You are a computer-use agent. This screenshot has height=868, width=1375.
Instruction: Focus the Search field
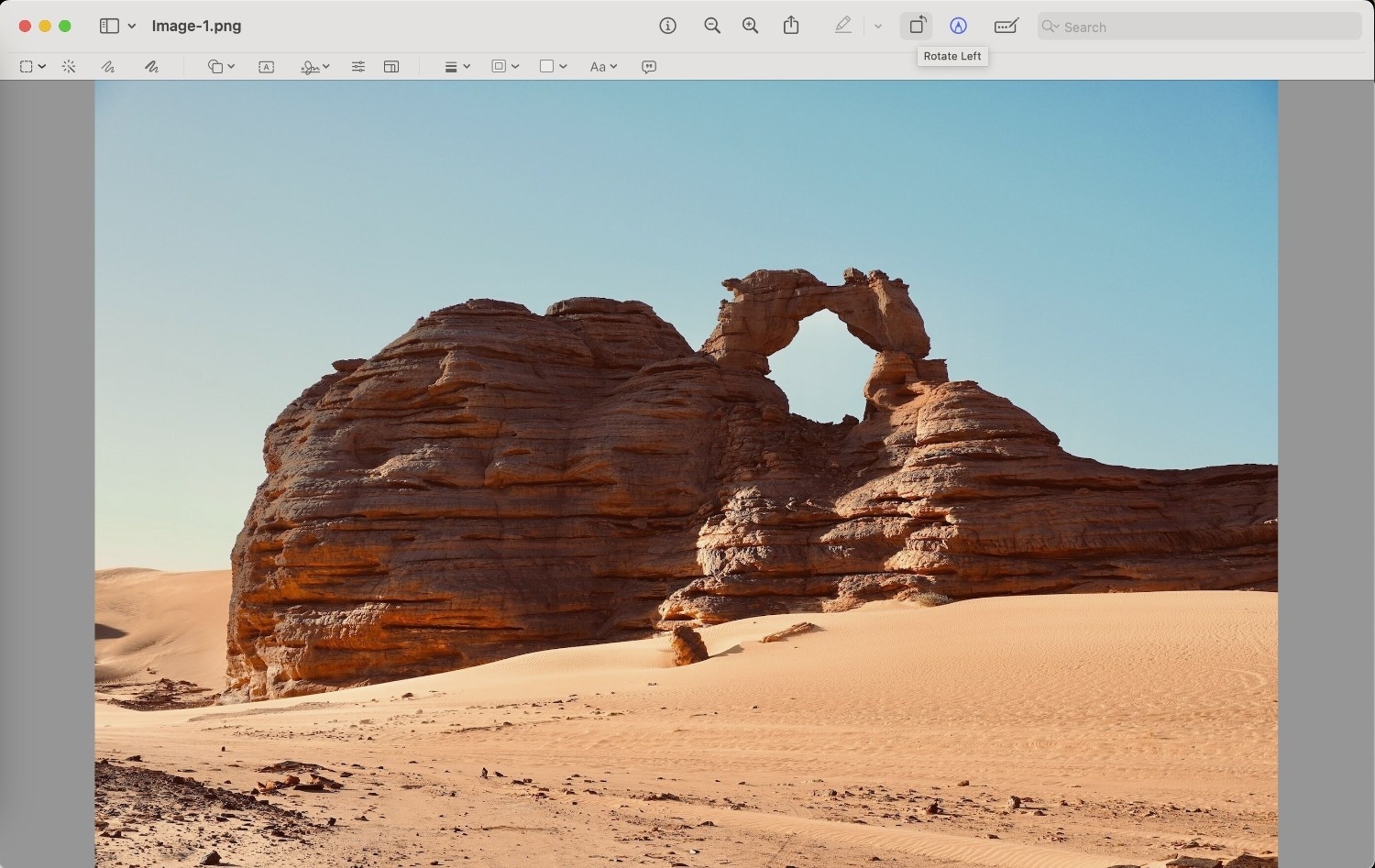point(1200,27)
